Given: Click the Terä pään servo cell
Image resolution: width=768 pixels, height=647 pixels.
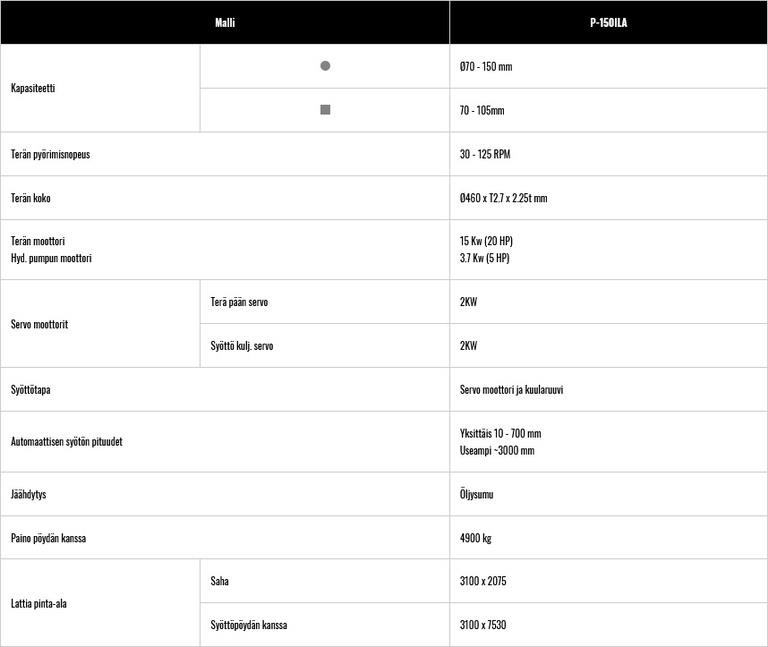Looking at the screenshot, I should pos(239,302).
